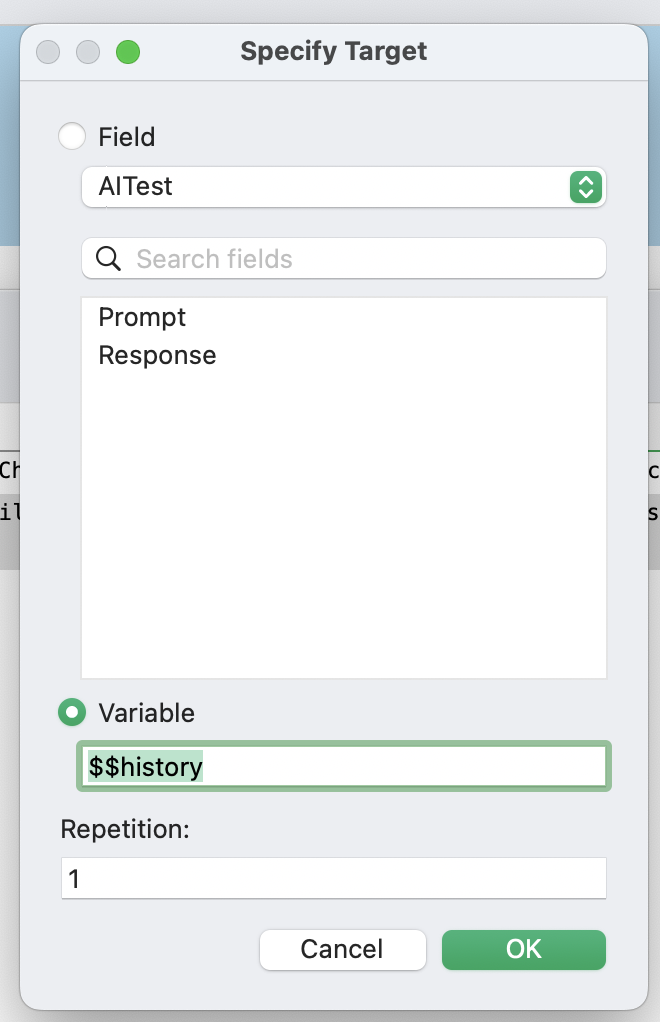Click the "Field" label text

[126, 137]
